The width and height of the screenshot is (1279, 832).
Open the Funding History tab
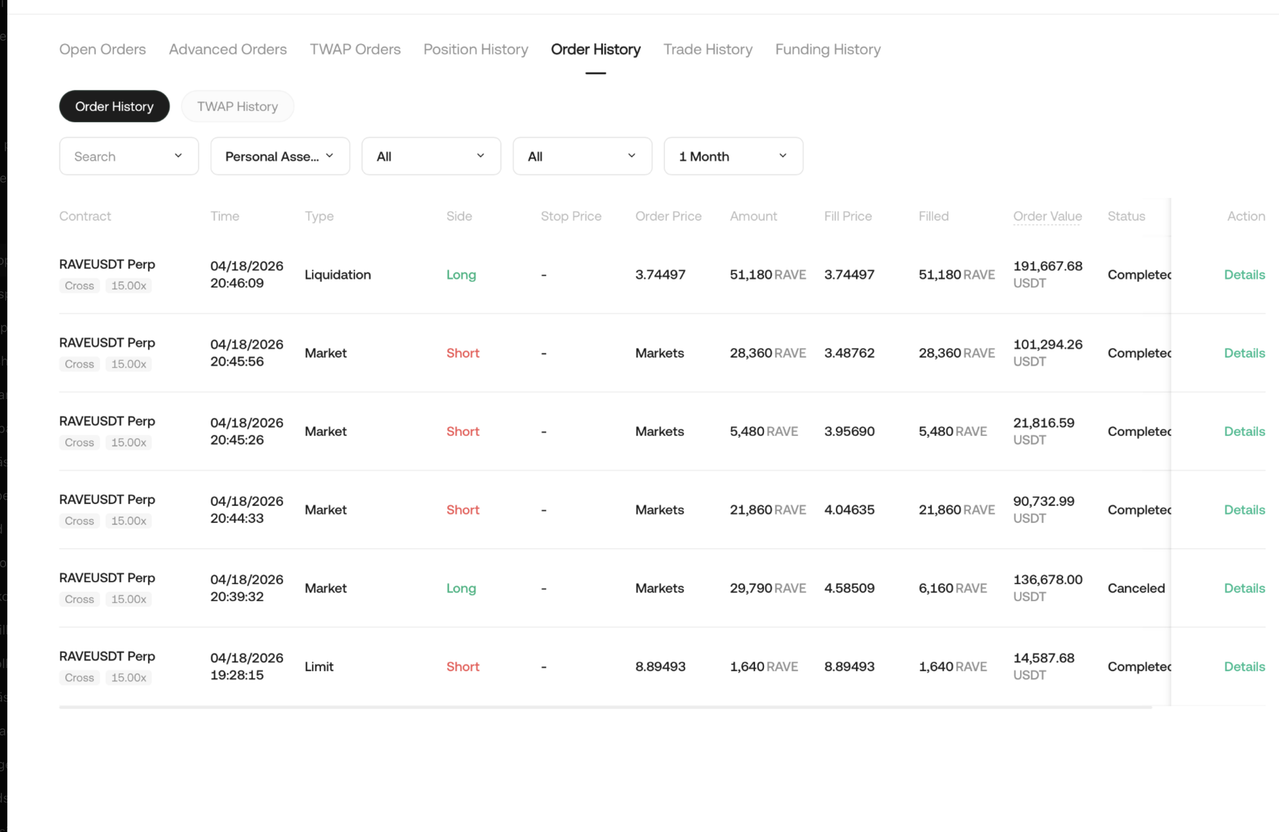(x=828, y=49)
